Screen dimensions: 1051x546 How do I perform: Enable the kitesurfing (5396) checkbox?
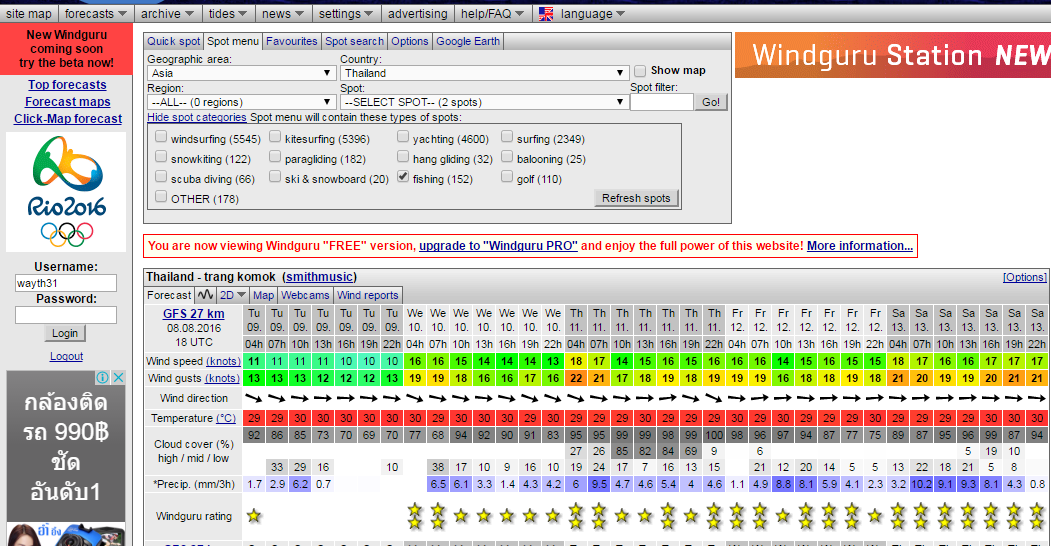point(275,137)
